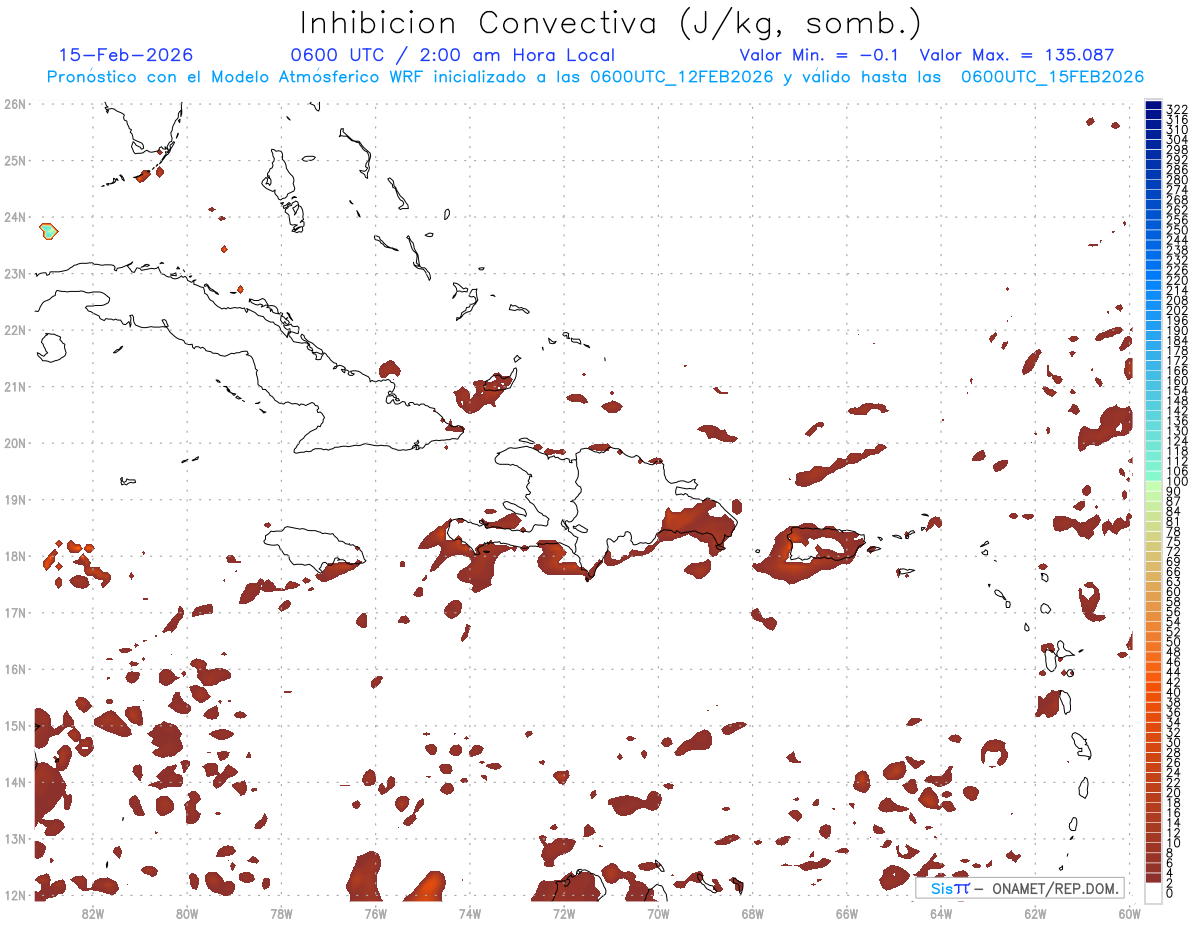Click the time '0600 UTC / 2:00 am Hora Local'

(453, 55)
